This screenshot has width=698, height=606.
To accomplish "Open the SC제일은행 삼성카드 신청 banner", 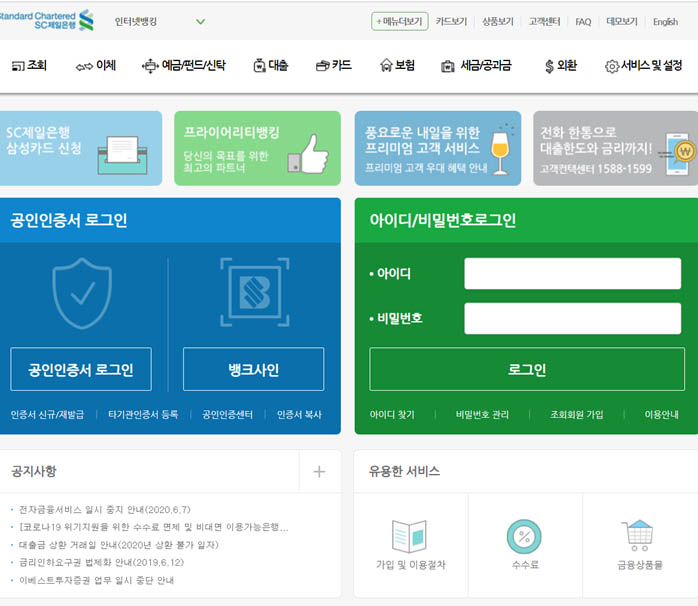I will click(x=81, y=148).
